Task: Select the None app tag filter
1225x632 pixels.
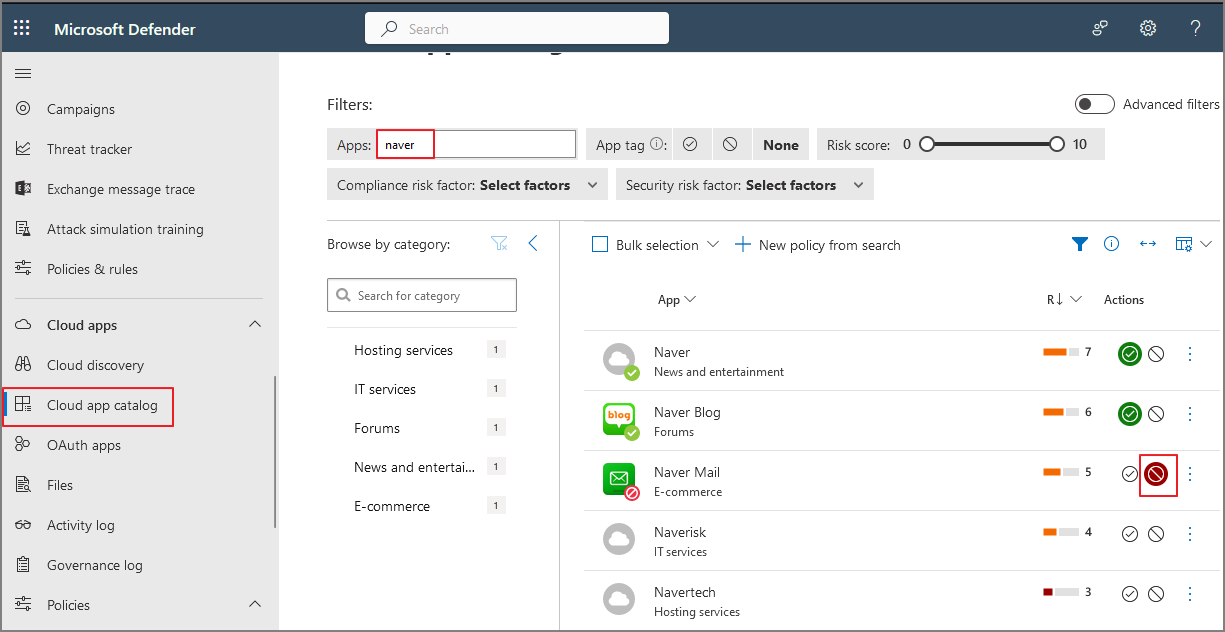Action: (781, 145)
